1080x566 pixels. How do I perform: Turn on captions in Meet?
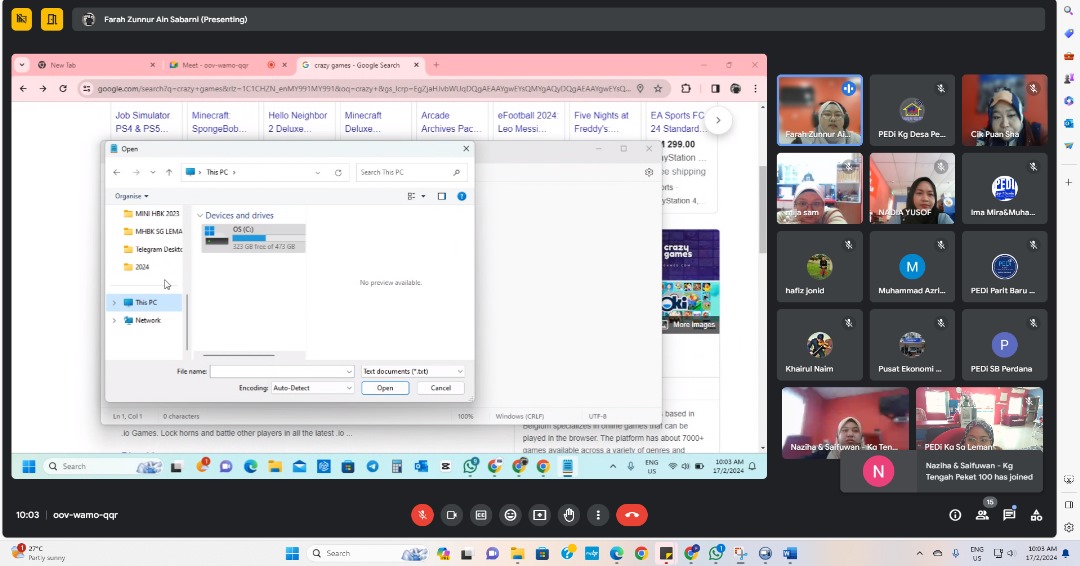pyautogui.click(x=481, y=515)
